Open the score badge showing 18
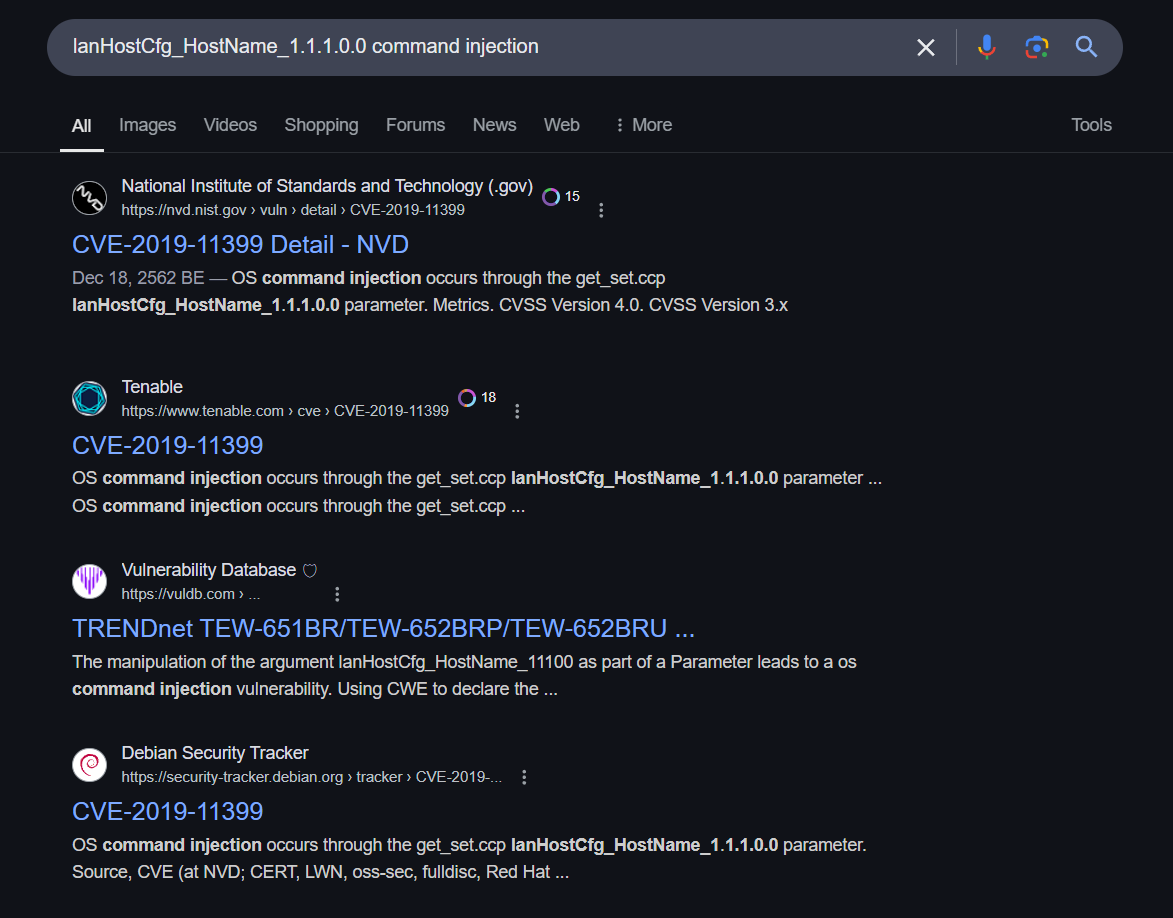This screenshot has height=918, width=1173. coord(477,397)
